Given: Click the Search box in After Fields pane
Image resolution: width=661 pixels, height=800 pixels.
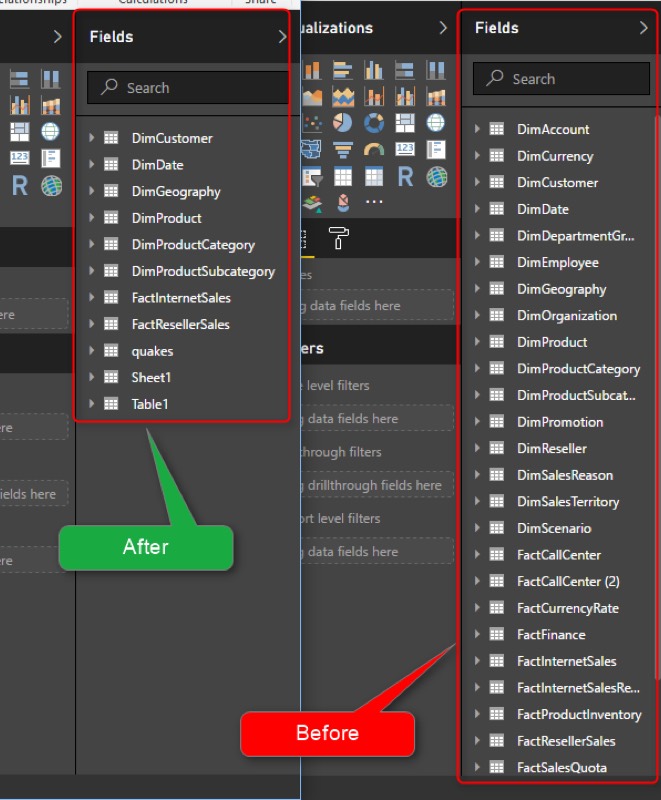Looking at the screenshot, I should point(188,88).
